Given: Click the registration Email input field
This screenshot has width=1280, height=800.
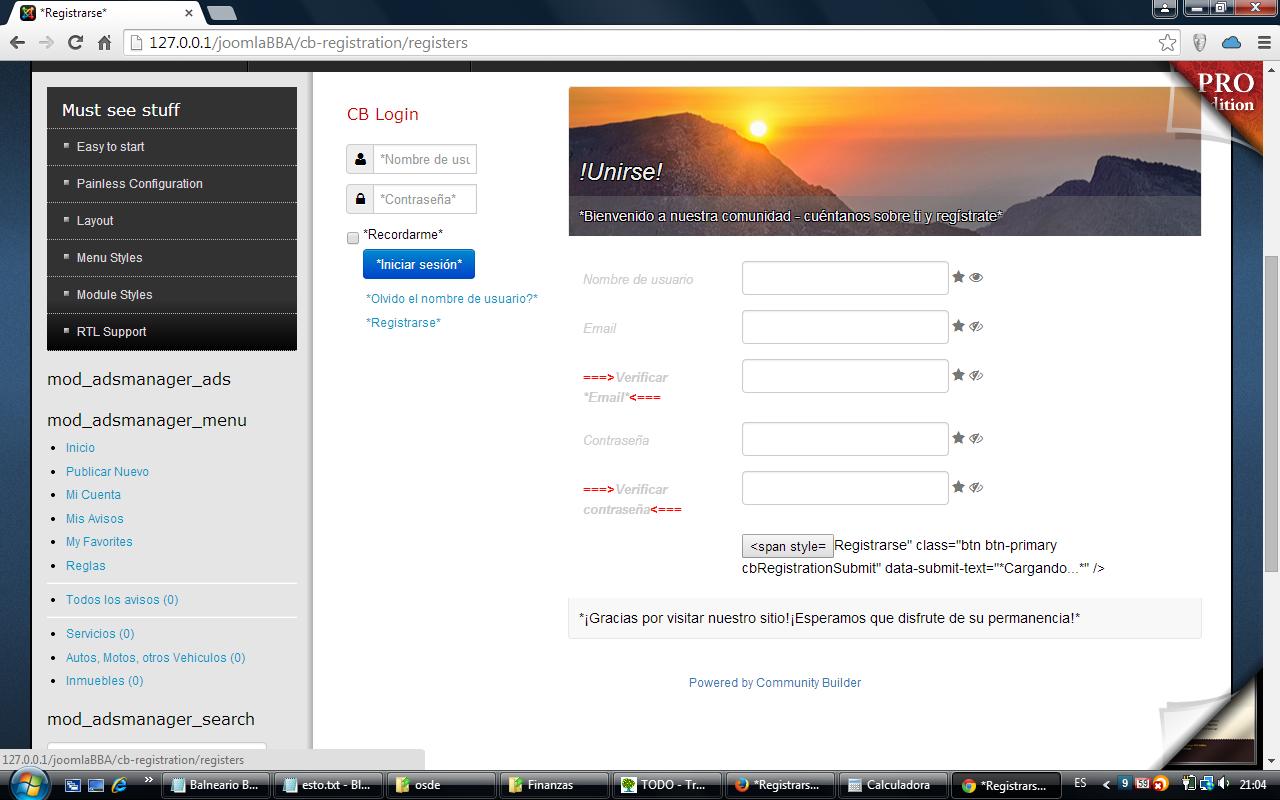Looking at the screenshot, I should click(x=845, y=327).
